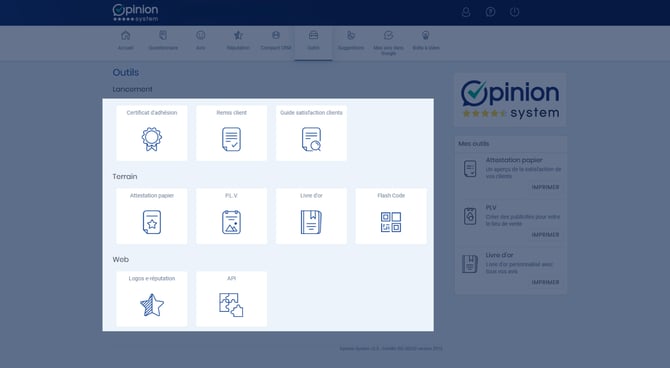
Task: Click the help question mark icon
Action: click(x=491, y=12)
